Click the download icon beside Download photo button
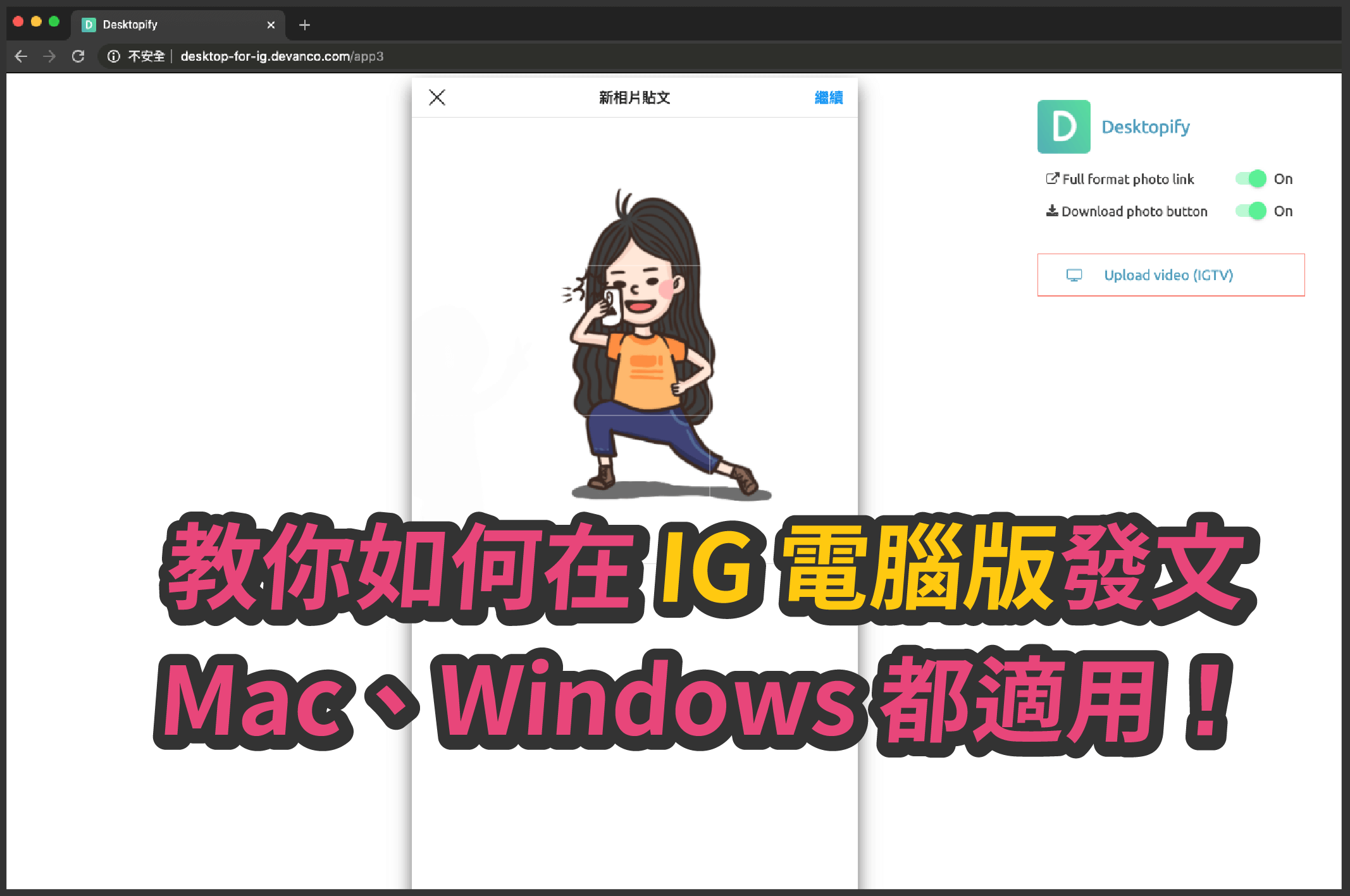 coord(1052,211)
